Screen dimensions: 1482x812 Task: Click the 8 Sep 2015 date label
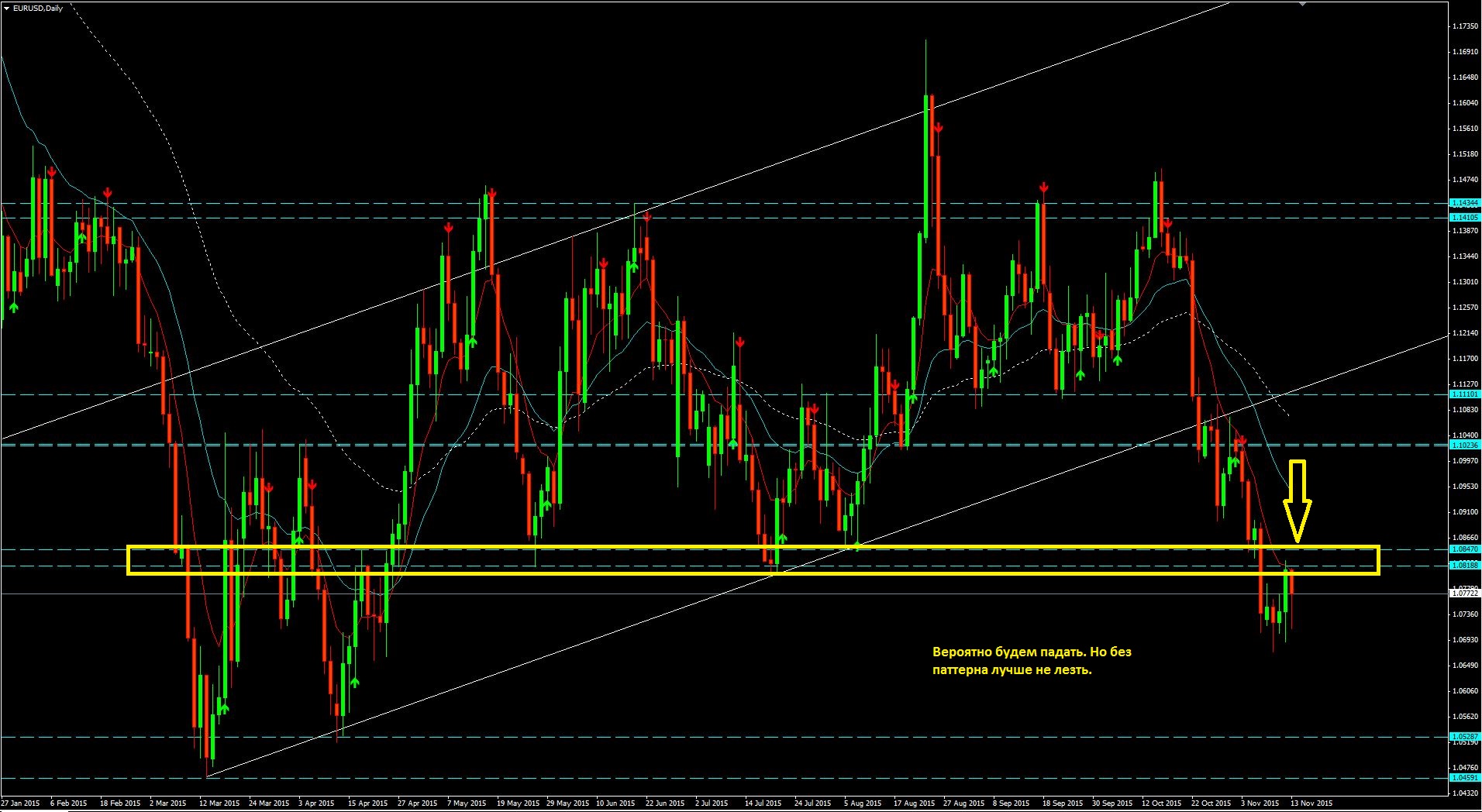(x=1012, y=803)
